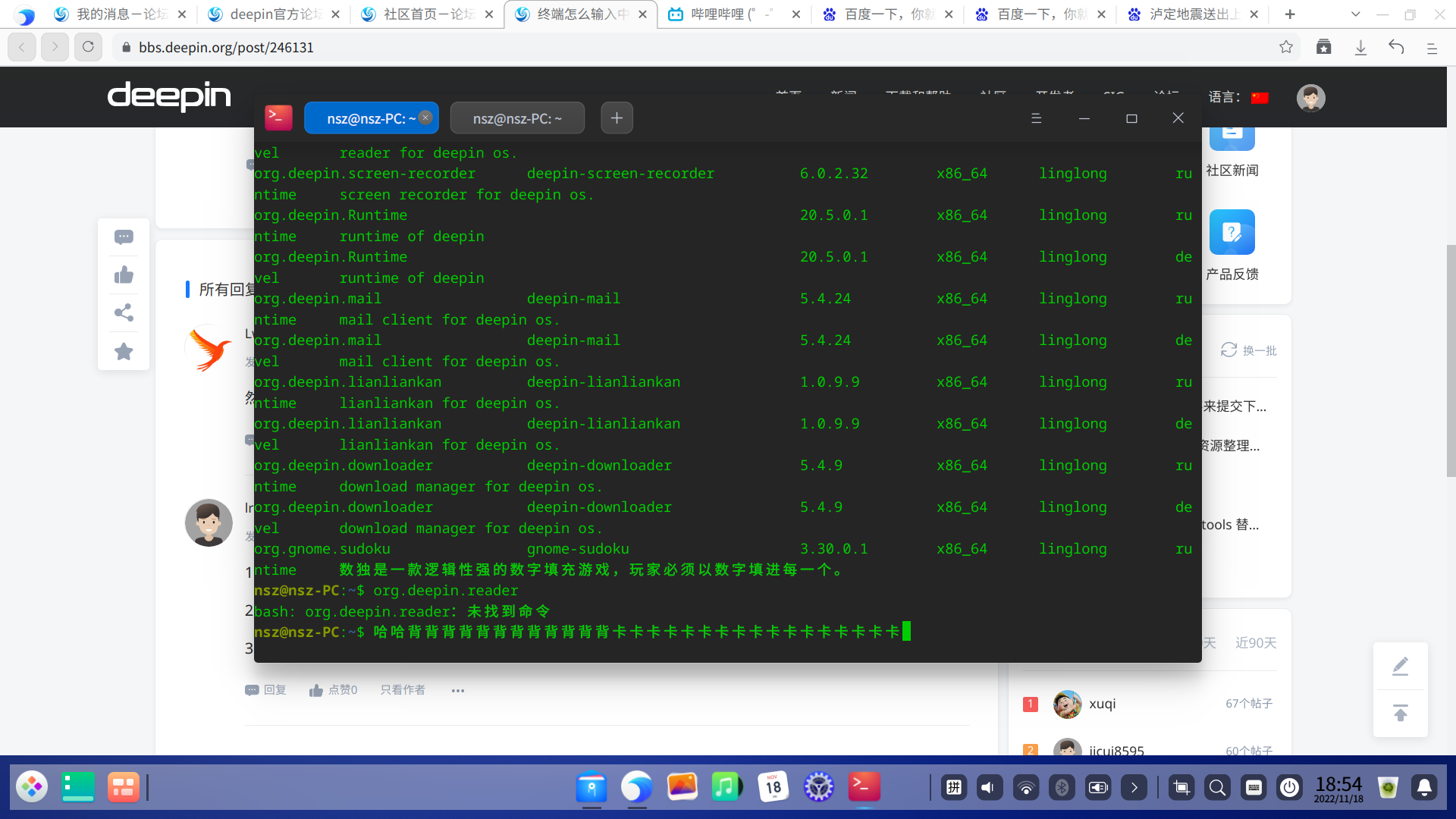Click the share icon in left sidebar
Viewport: 1456px width, 819px height.
[124, 313]
